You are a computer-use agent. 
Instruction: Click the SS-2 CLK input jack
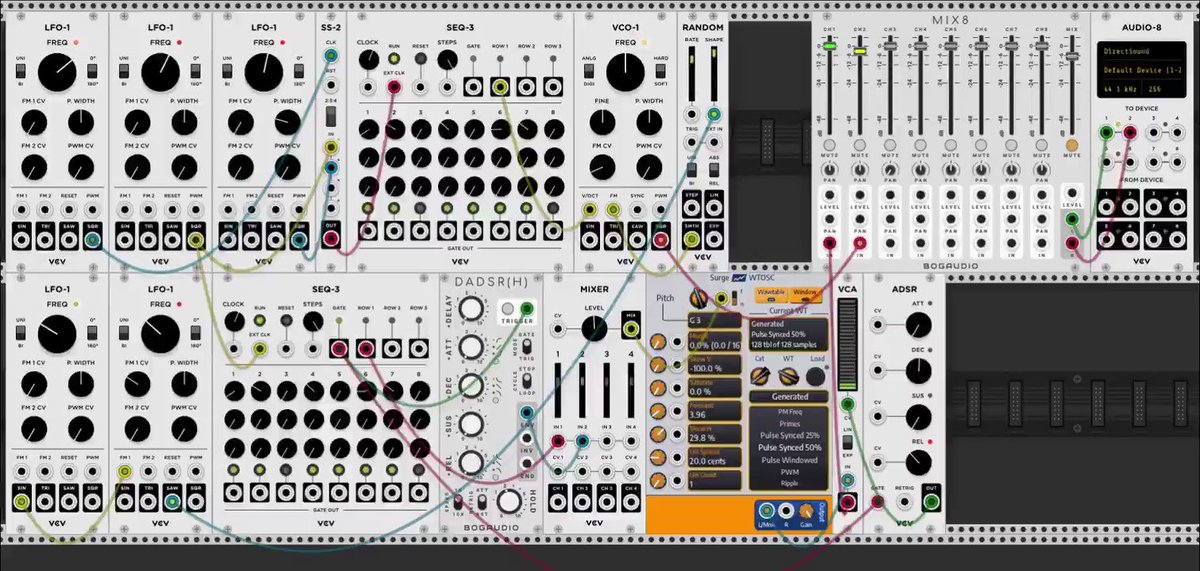tap(331, 56)
